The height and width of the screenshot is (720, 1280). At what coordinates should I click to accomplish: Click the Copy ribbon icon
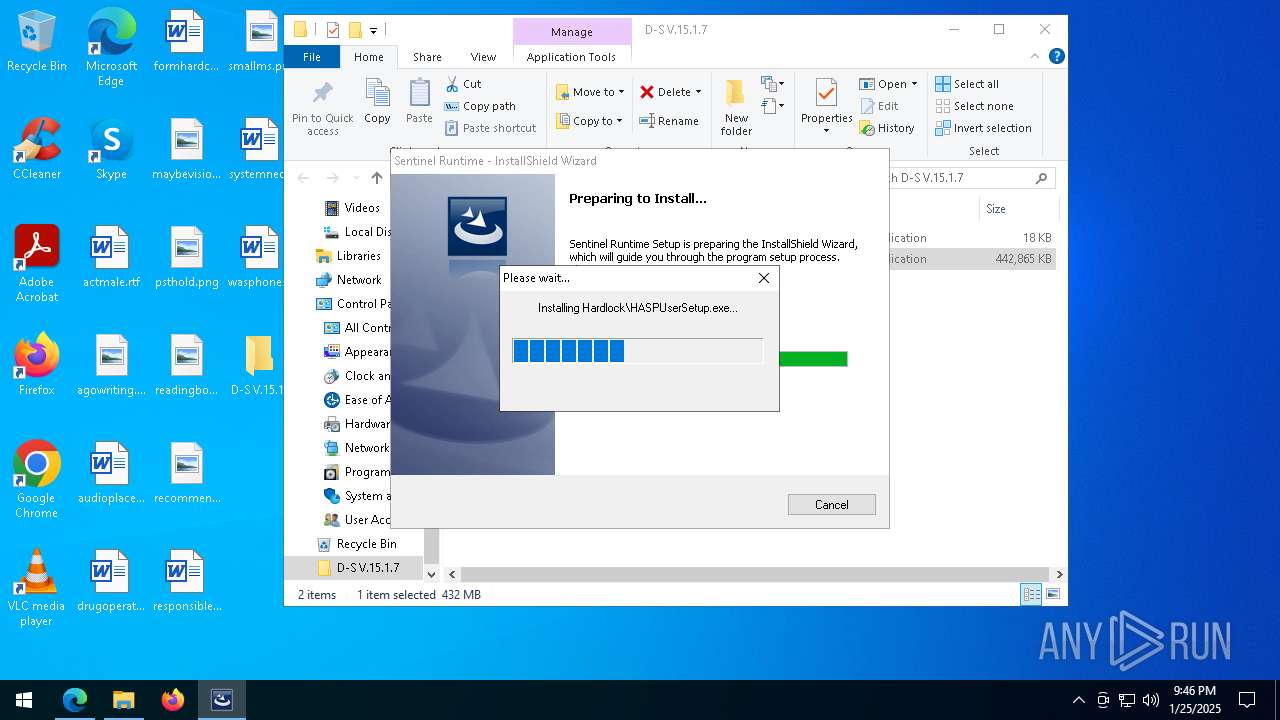[x=377, y=93]
